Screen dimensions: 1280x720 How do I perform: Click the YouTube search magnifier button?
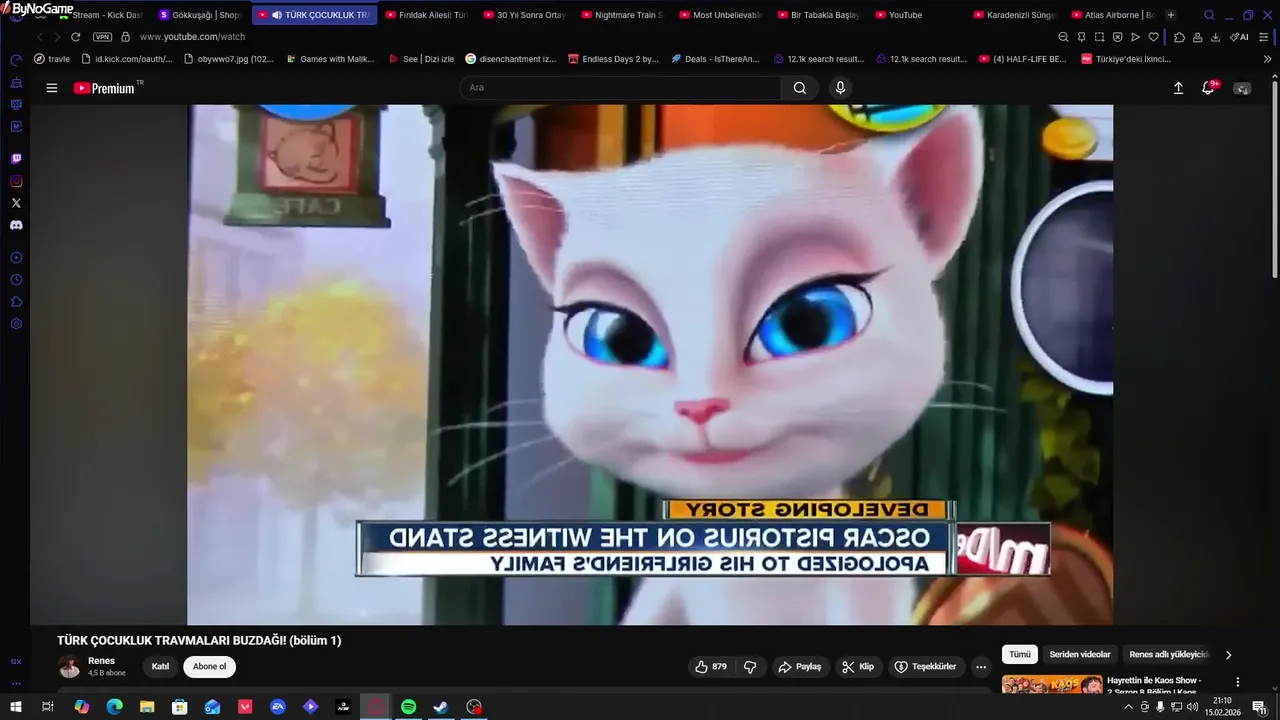[x=800, y=88]
